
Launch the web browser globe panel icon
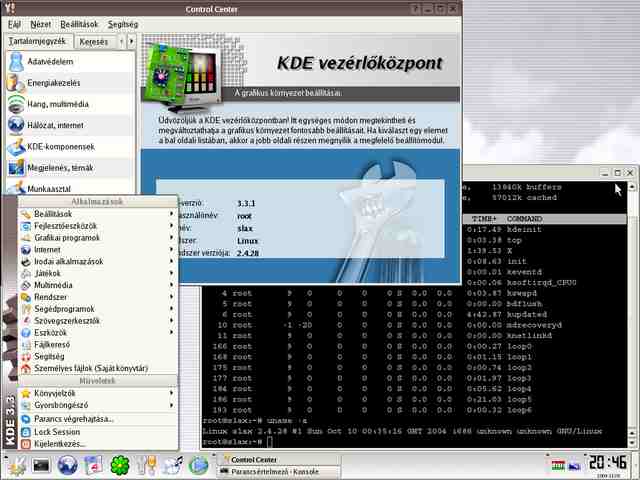pos(67,465)
